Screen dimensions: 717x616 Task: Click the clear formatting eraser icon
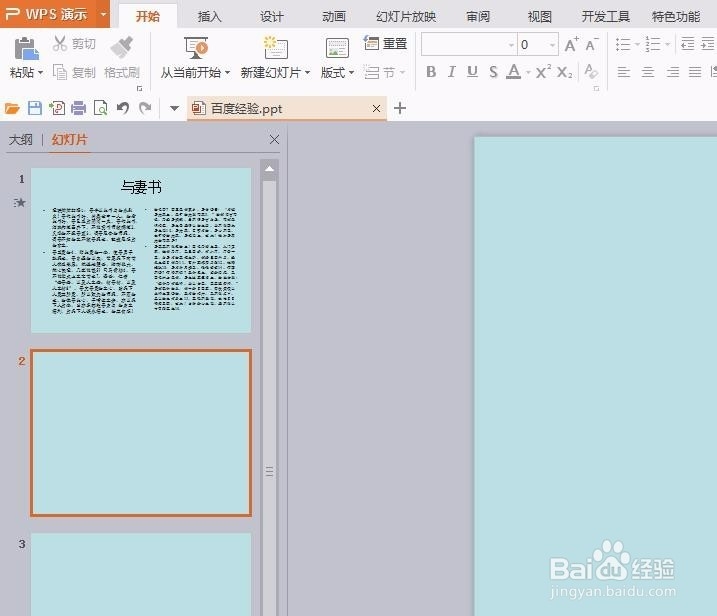pos(591,71)
